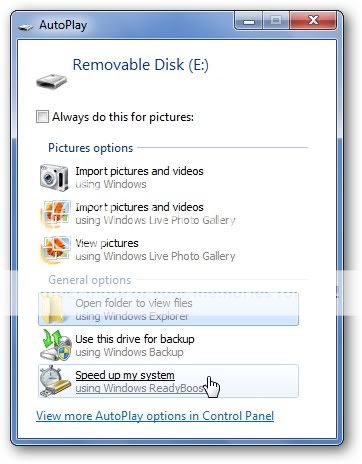
Task: Choose Open folder to view files
Action: 169,309
